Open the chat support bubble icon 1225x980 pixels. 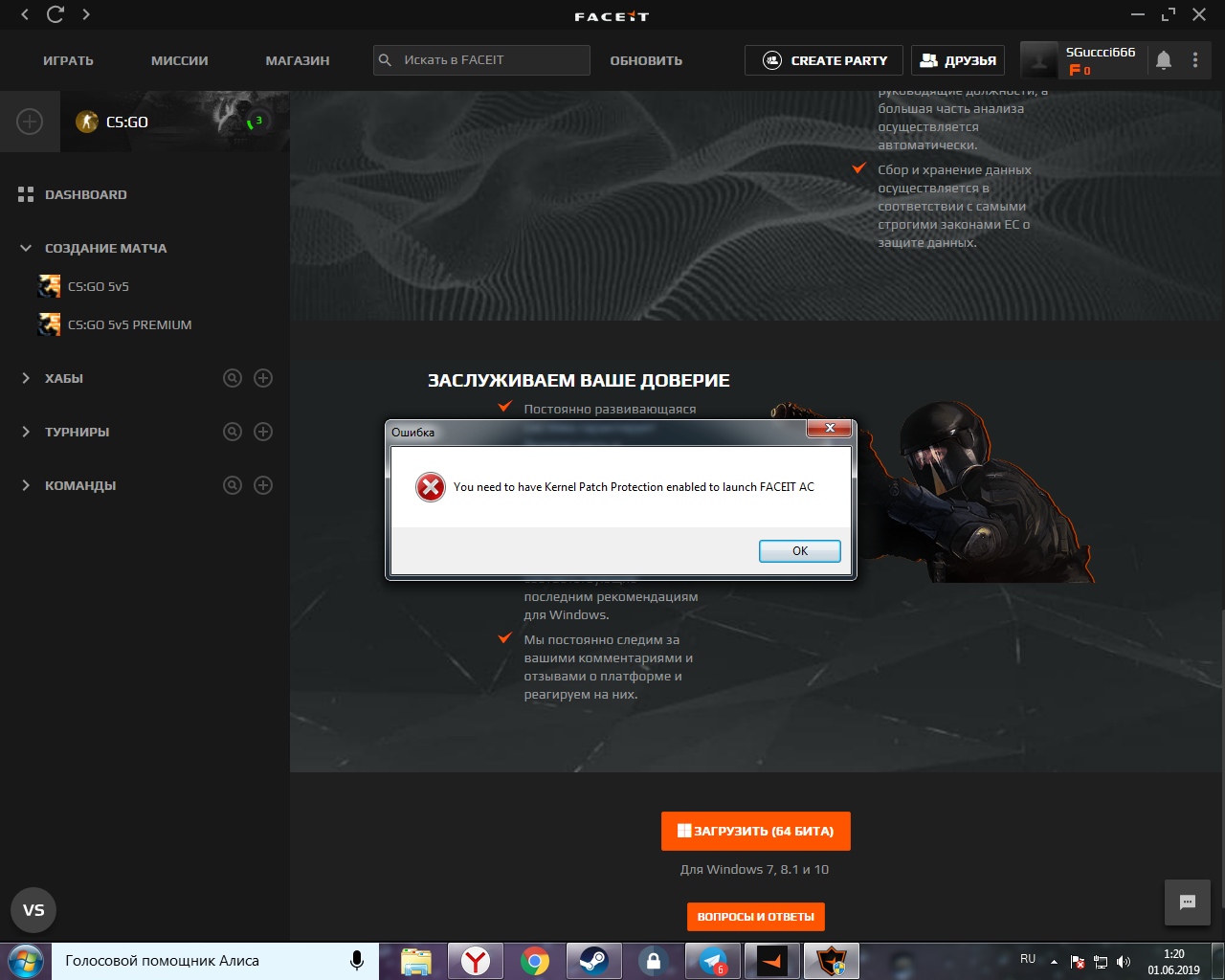click(x=1188, y=902)
